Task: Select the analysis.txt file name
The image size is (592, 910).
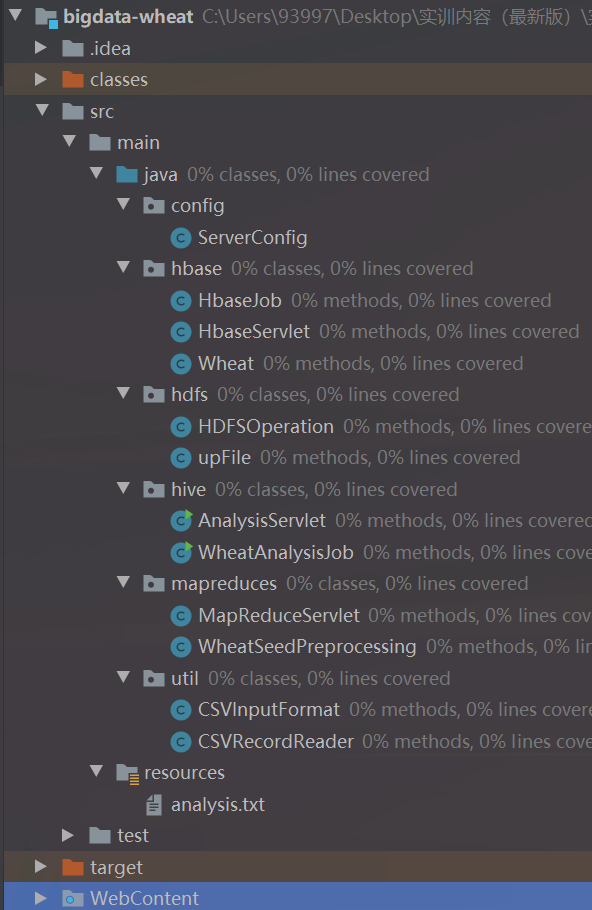Action: (218, 805)
